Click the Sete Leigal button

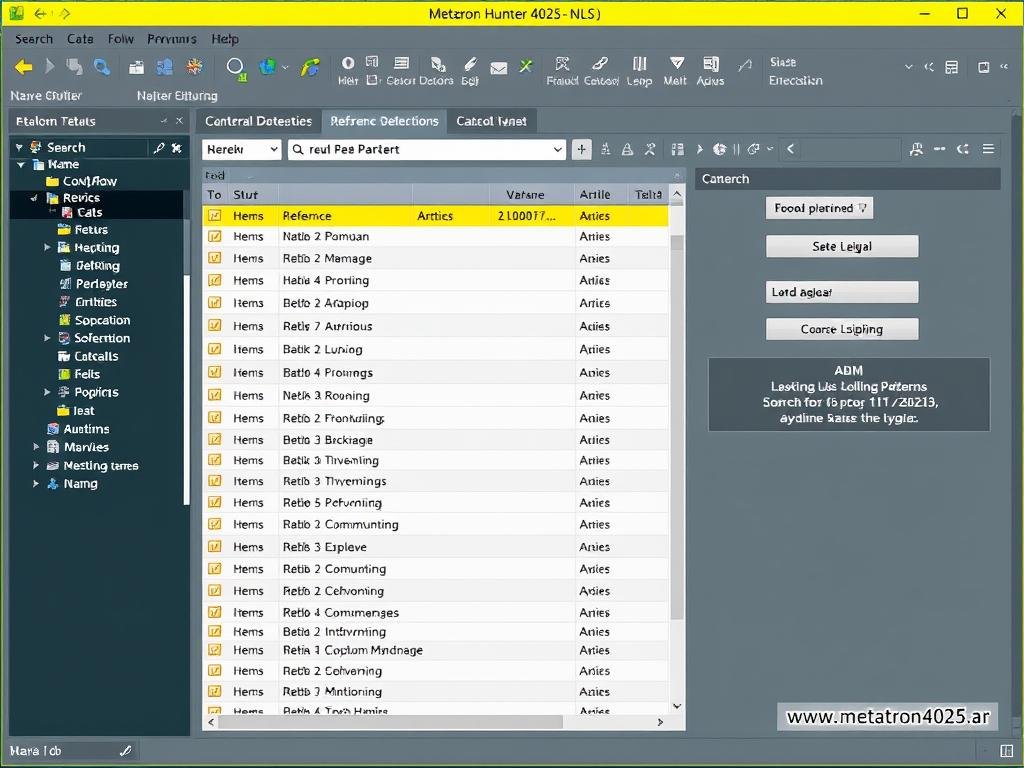(841, 245)
